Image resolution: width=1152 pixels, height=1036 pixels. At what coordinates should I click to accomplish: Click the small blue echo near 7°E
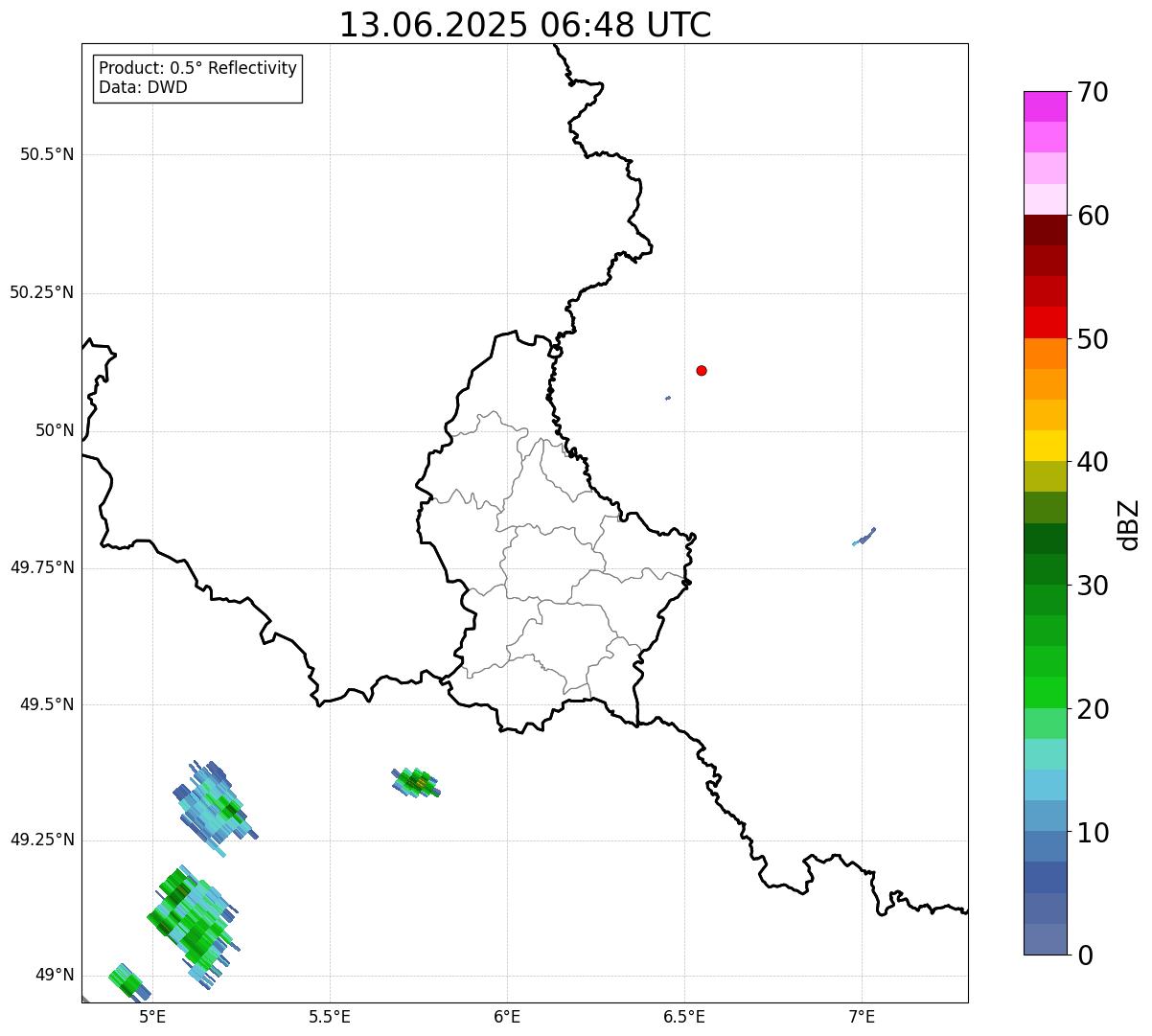click(864, 537)
